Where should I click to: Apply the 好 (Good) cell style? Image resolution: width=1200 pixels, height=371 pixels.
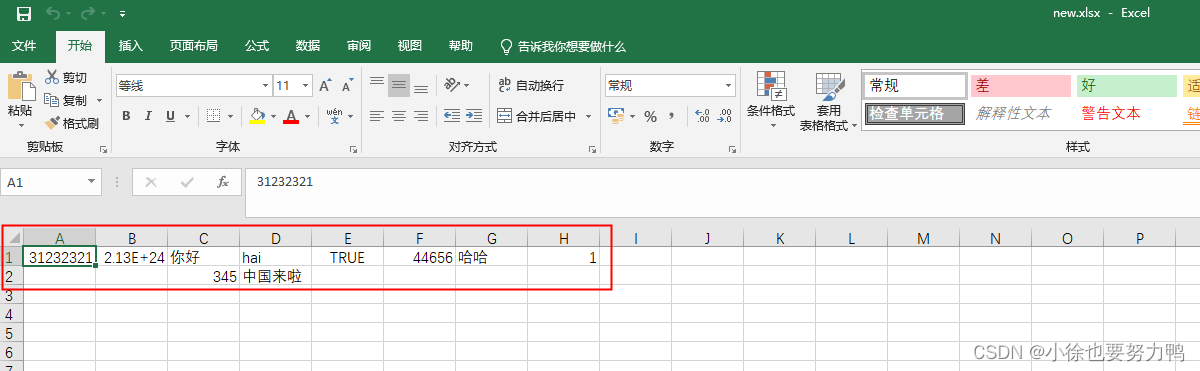pyautogui.click(x=1126, y=86)
